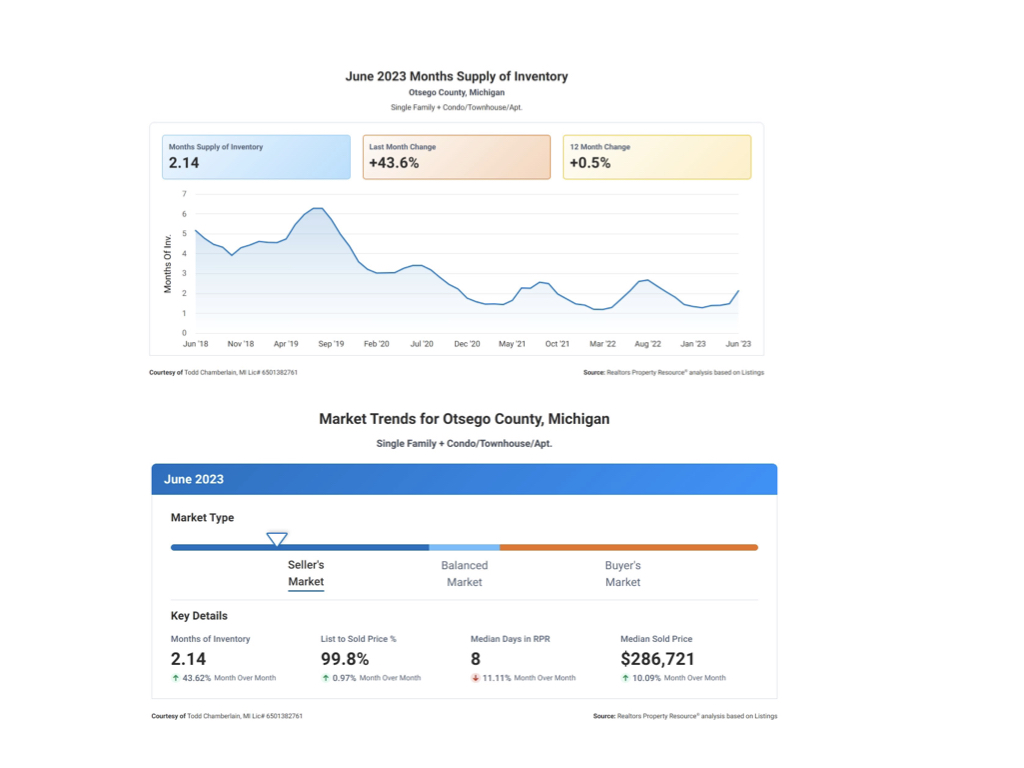Select the Balanced Market label
Viewport: 1024px width, 768px height.
click(464, 573)
